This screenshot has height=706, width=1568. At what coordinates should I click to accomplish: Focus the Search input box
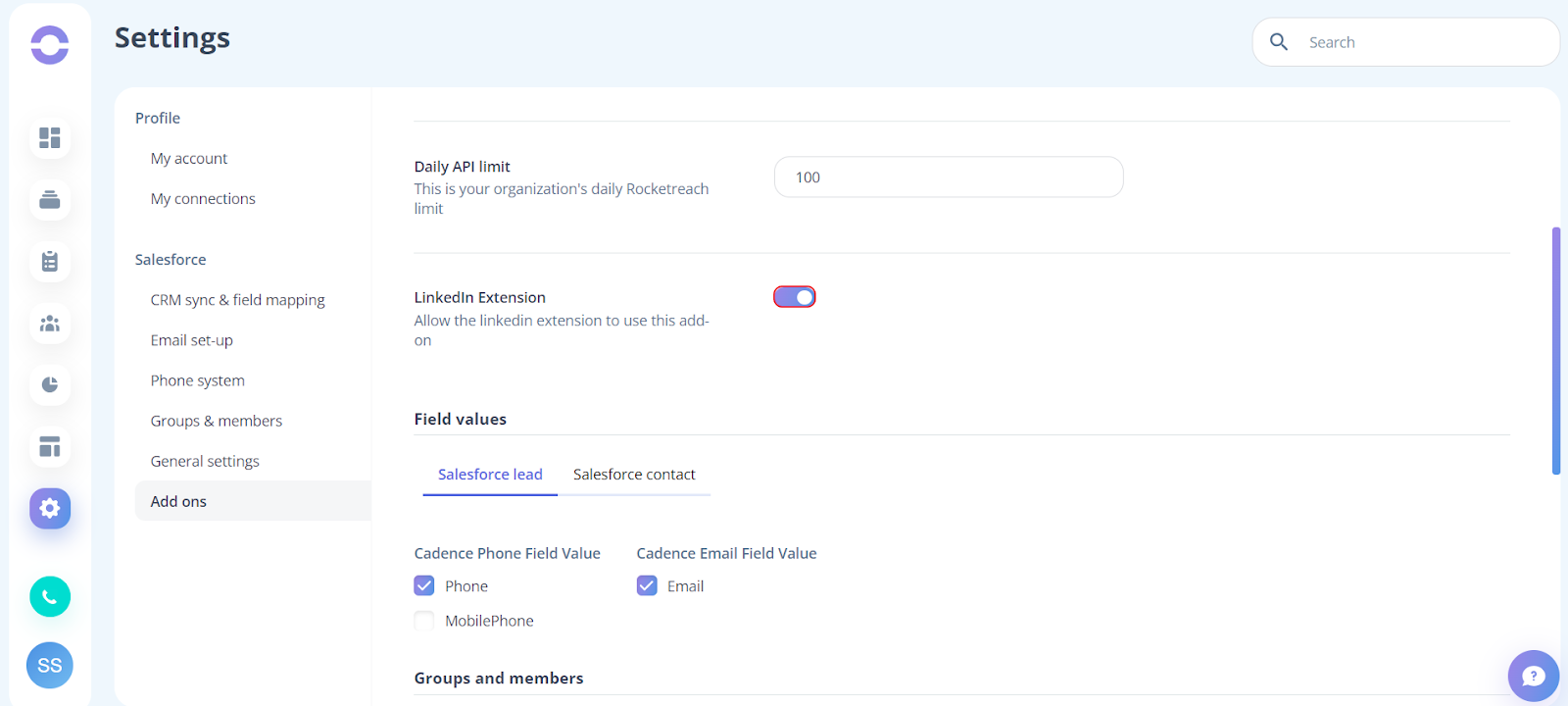[1405, 42]
